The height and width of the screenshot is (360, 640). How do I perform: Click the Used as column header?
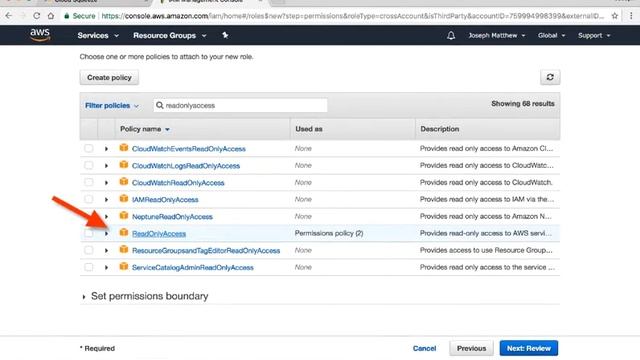(309, 129)
